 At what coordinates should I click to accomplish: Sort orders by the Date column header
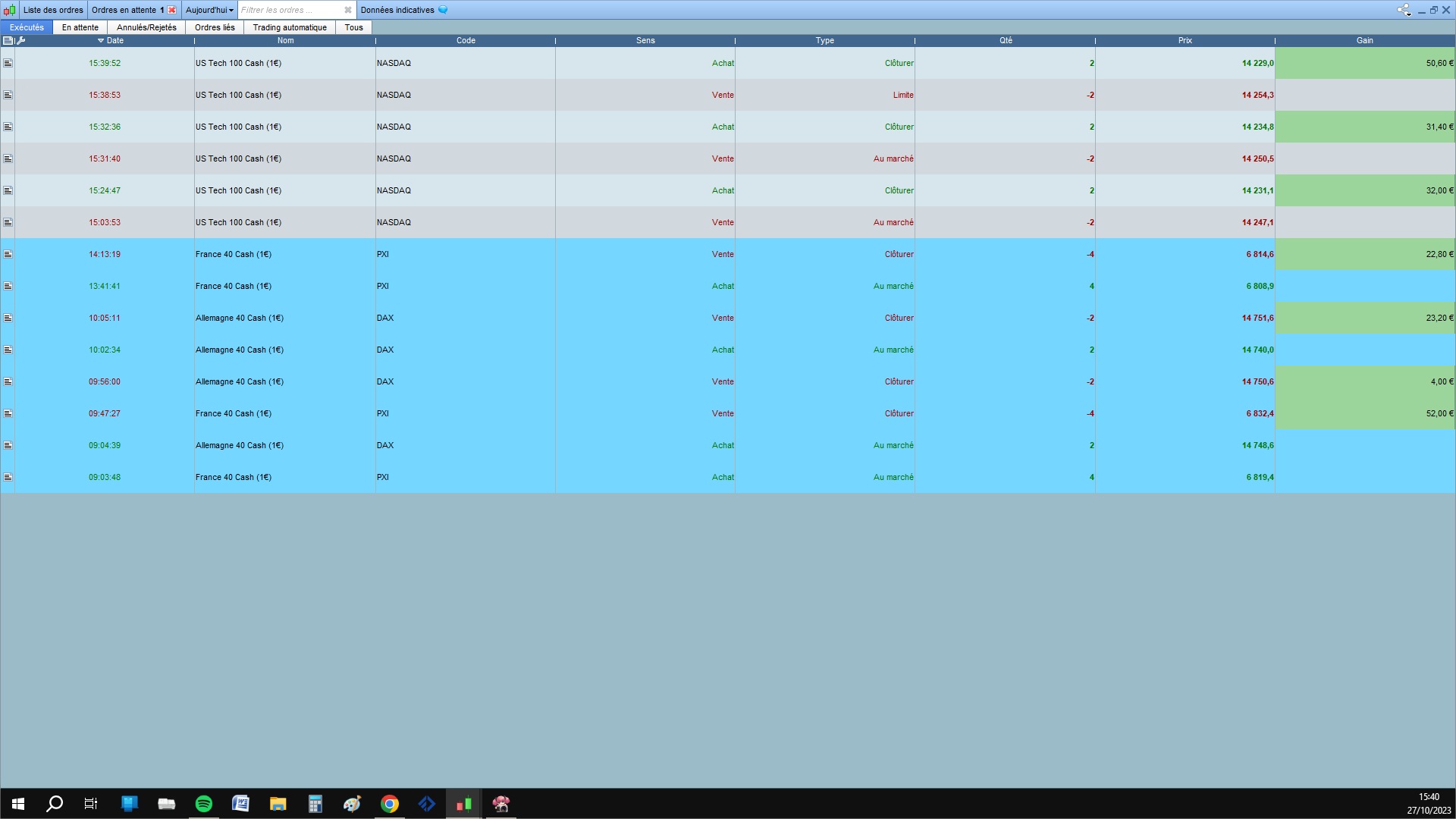point(115,40)
